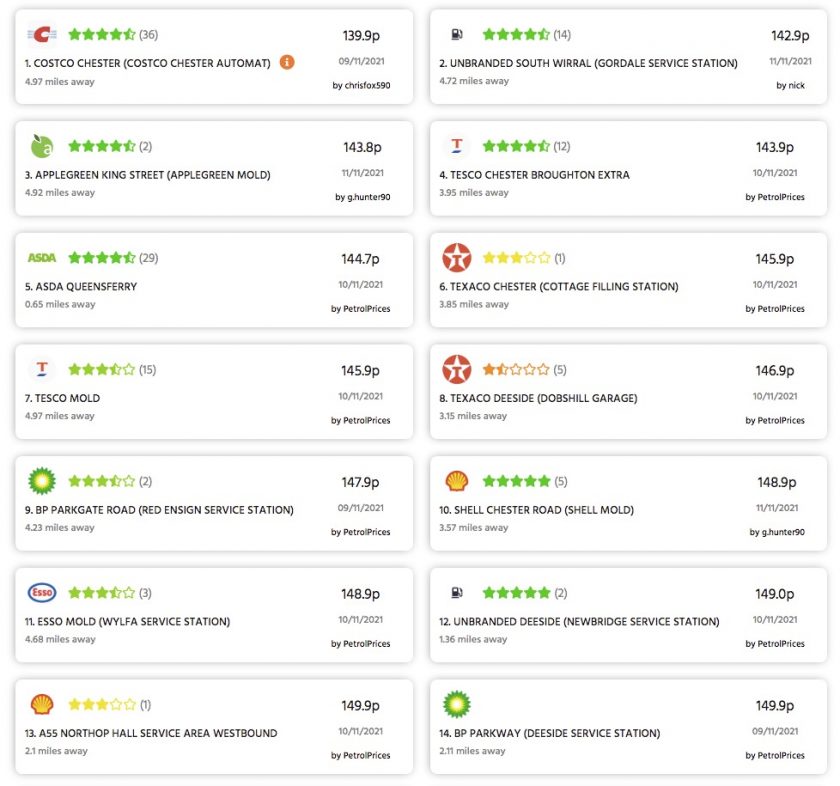Click the Applegreen logo icon
Viewport: 840px width, 786px height.
(42, 146)
